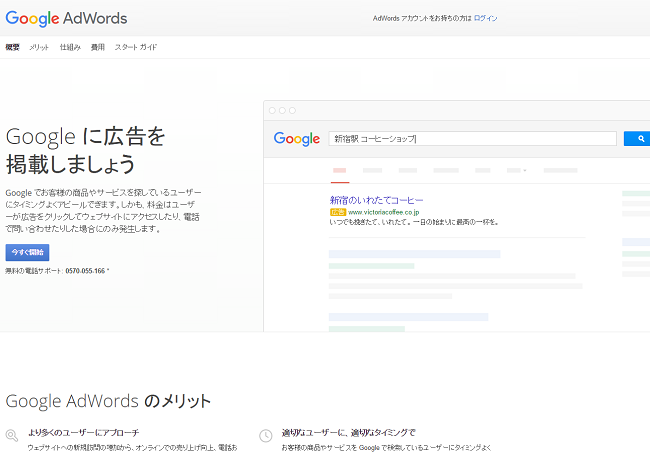Click the ad title 新宿のいれたてコーヒー
650x453 pixels.
376,200
